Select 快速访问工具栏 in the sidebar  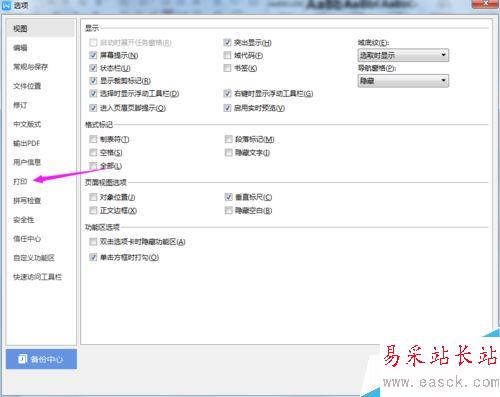pos(37,277)
